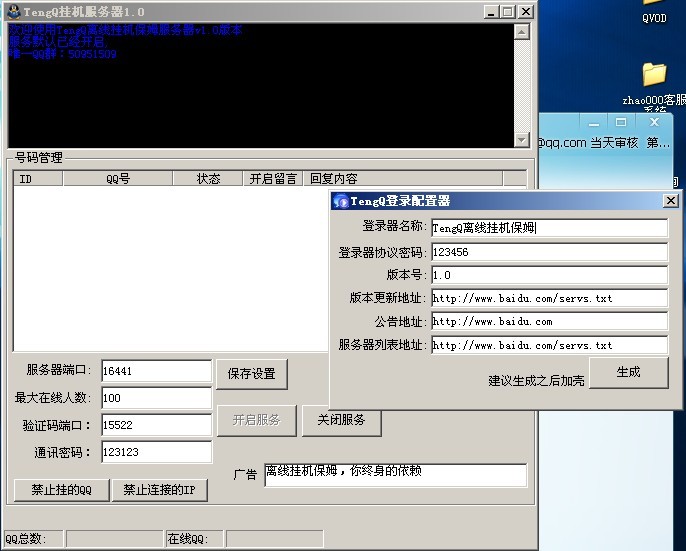Screen dimensions: 686x551
Task: Sort list by the QQ号 column header
Action: click(x=117, y=179)
